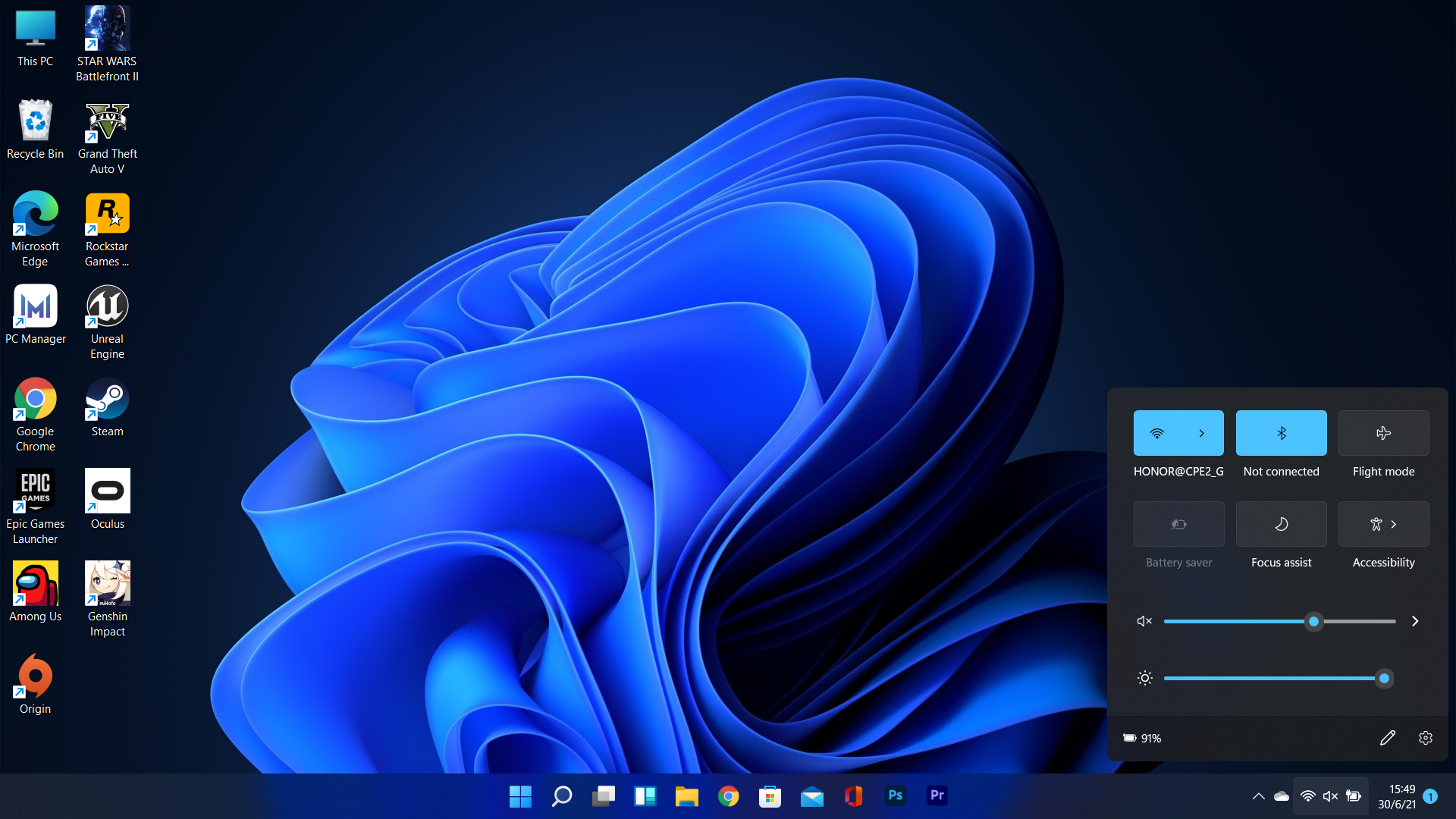The height and width of the screenshot is (819, 1456).
Task: Enable Flight mode tile
Action: (1384, 433)
